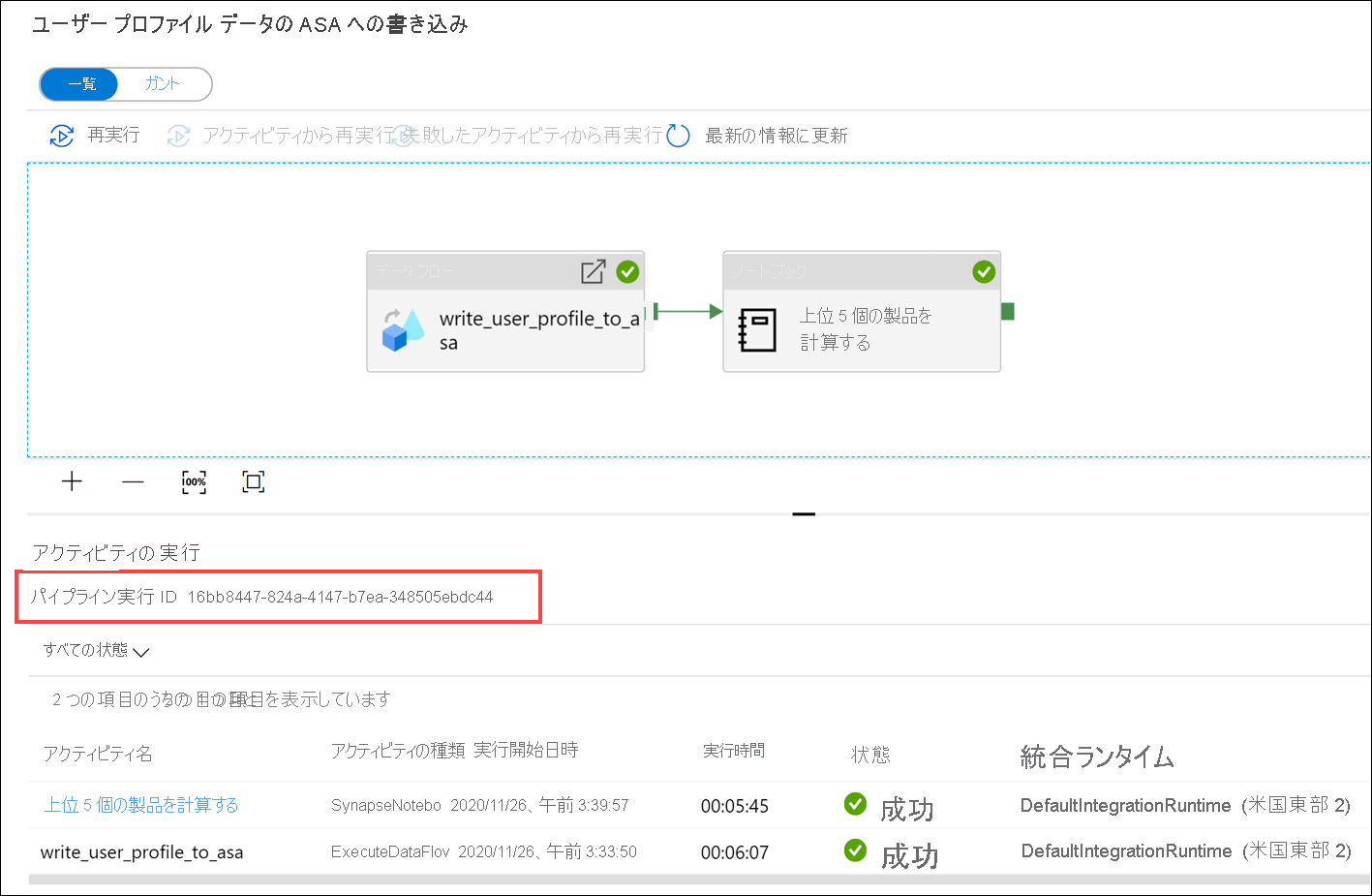Switch to the 一覧 list view

(79, 84)
